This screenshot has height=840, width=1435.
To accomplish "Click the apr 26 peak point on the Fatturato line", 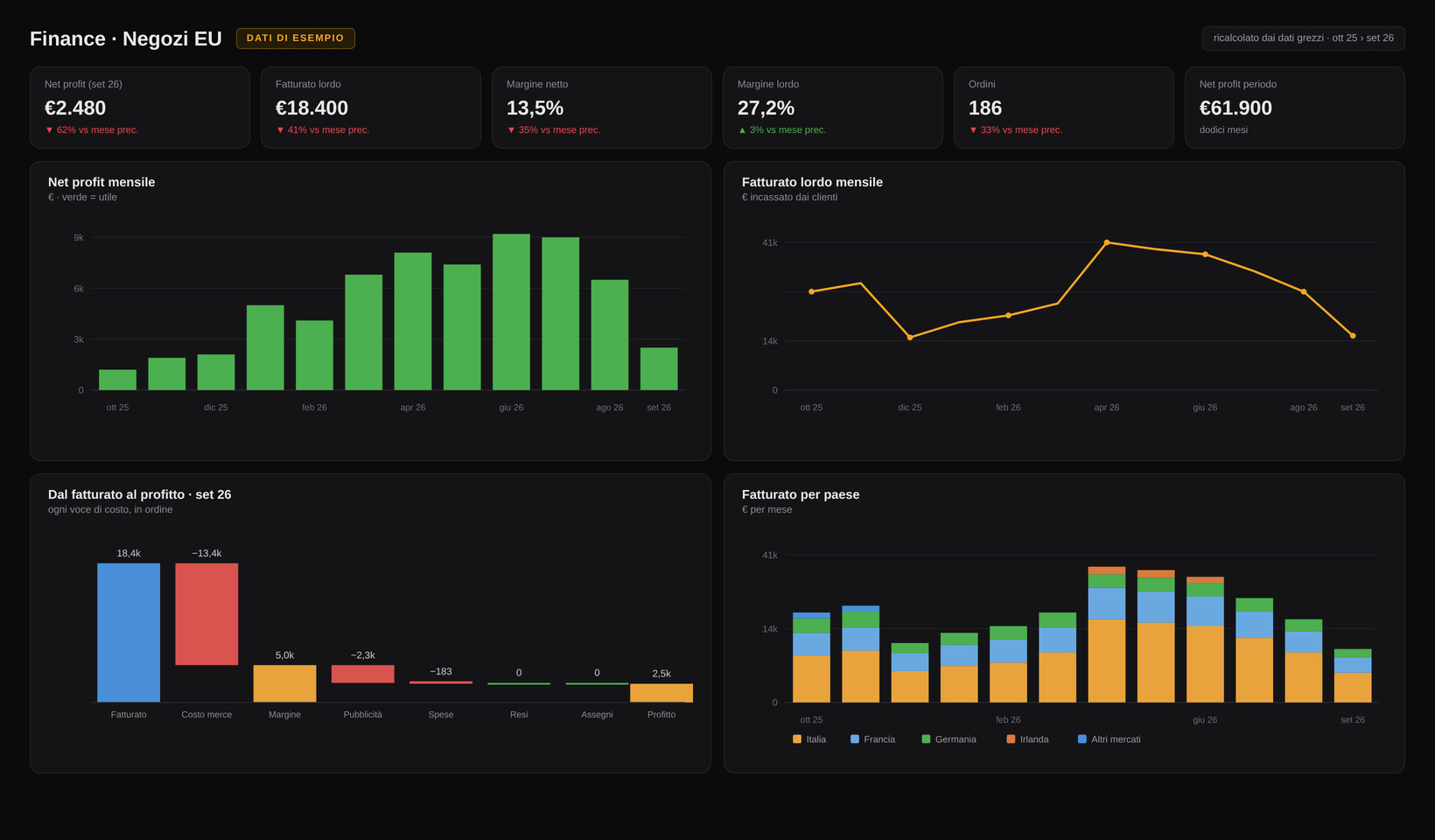I will click(x=1107, y=242).
